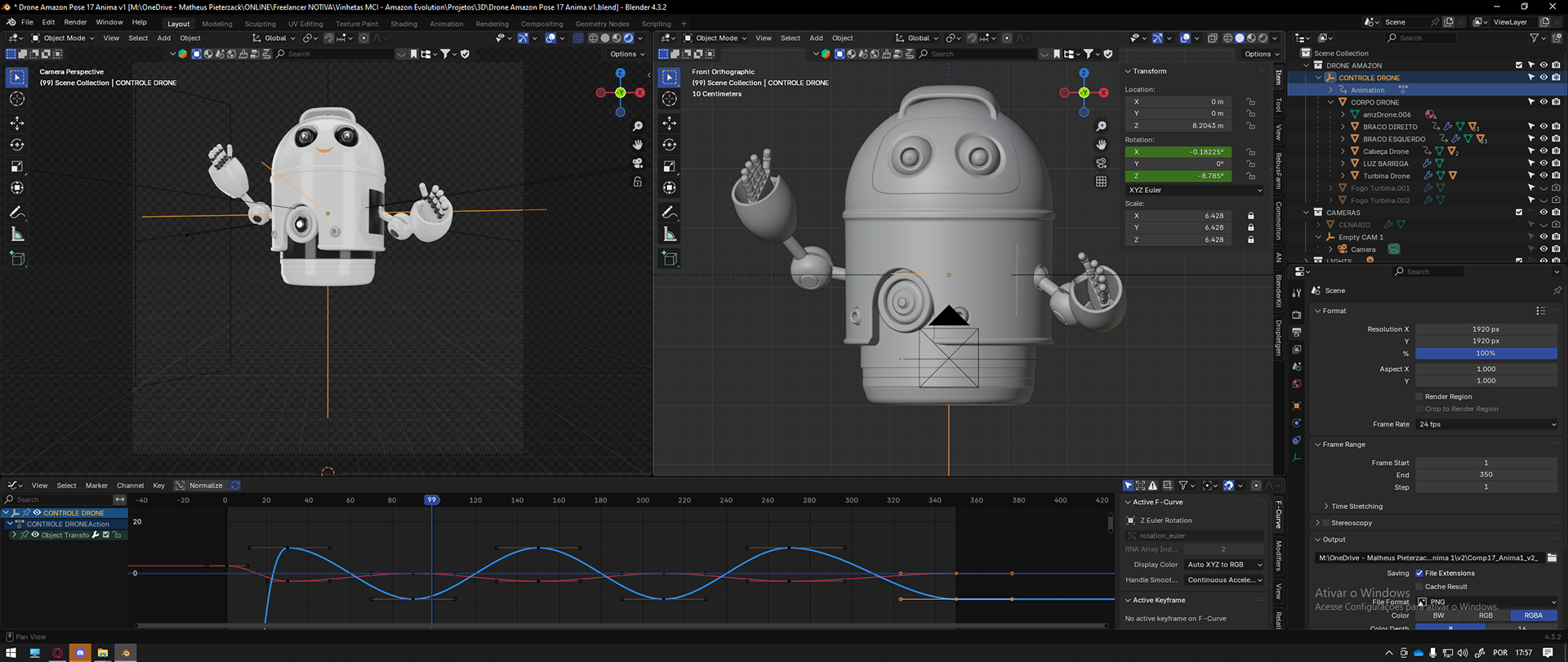Toggle visibility eye of CONTROLE DRONE
Screen dimensions: 1568x662
(1543, 78)
